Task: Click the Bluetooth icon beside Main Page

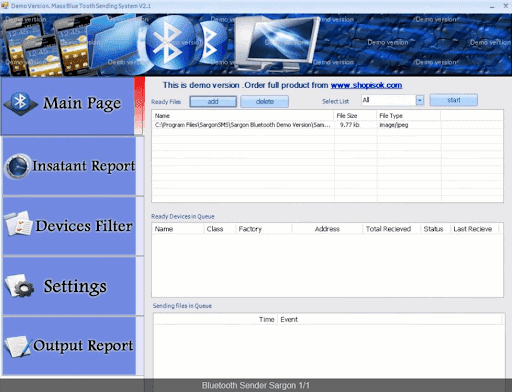Action: 21,104
